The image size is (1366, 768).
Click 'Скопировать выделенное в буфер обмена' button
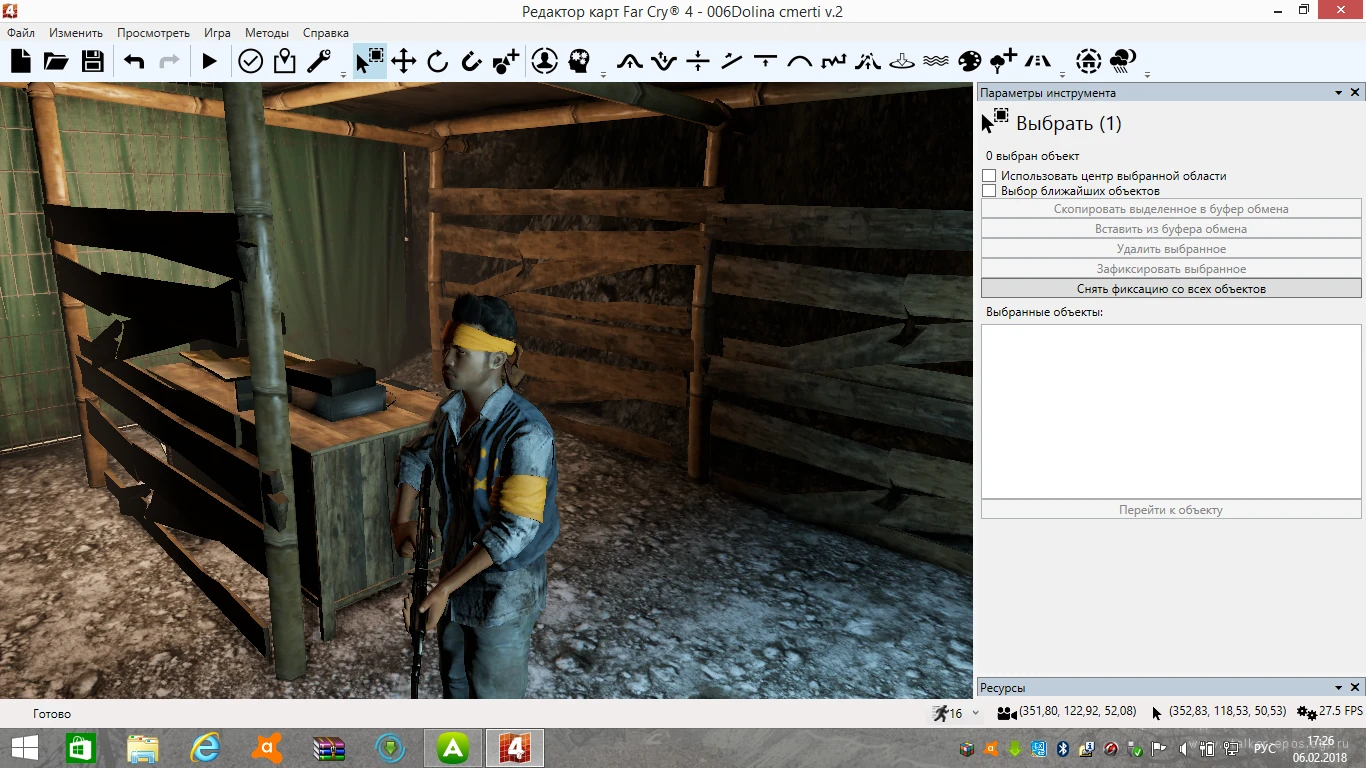pos(1171,209)
